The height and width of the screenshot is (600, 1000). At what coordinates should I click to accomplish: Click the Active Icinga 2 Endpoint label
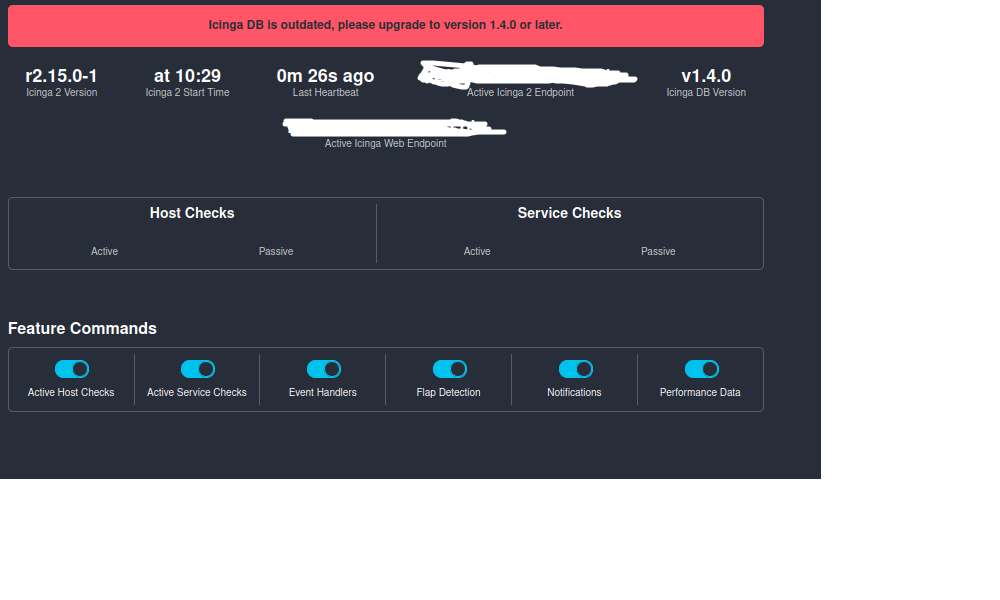[520, 92]
